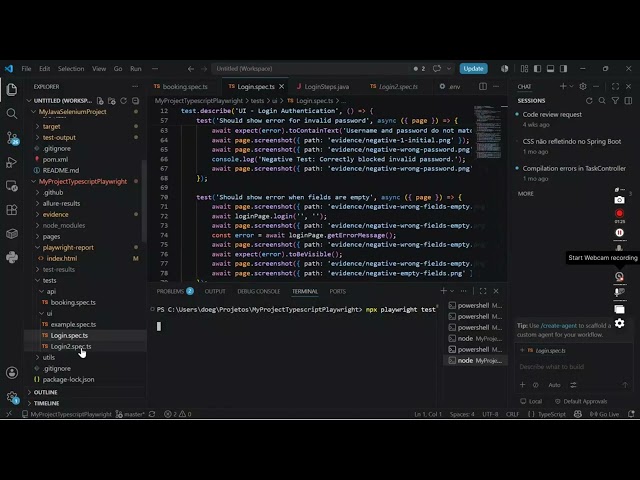
Task: Open the Accounts menu icon
Action: tap(12, 373)
